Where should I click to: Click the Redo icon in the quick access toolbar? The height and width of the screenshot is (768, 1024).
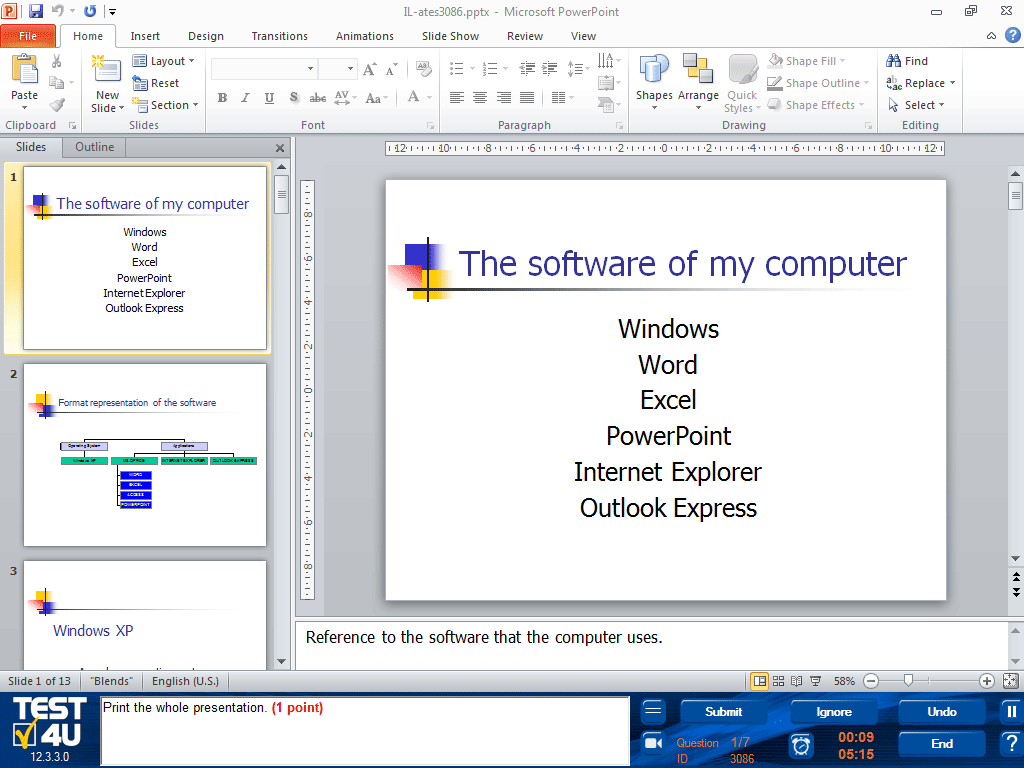click(89, 11)
